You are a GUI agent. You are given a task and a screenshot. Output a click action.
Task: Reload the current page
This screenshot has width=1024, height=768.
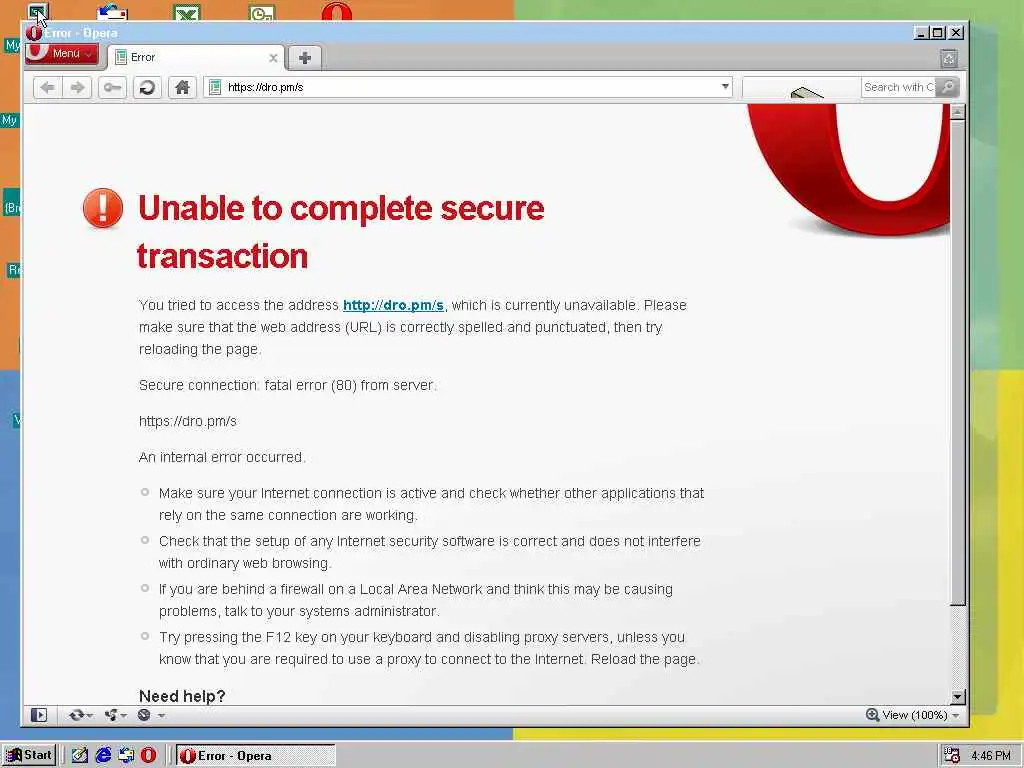(148, 88)
